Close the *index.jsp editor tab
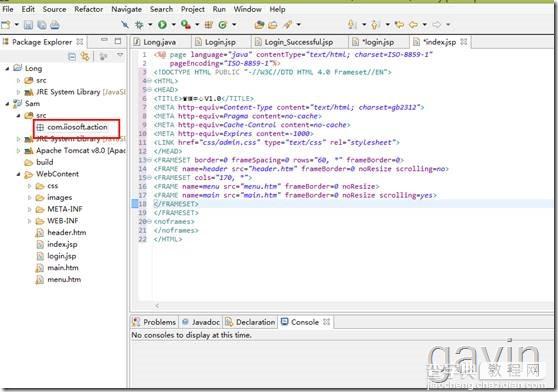 pos(463,42)
